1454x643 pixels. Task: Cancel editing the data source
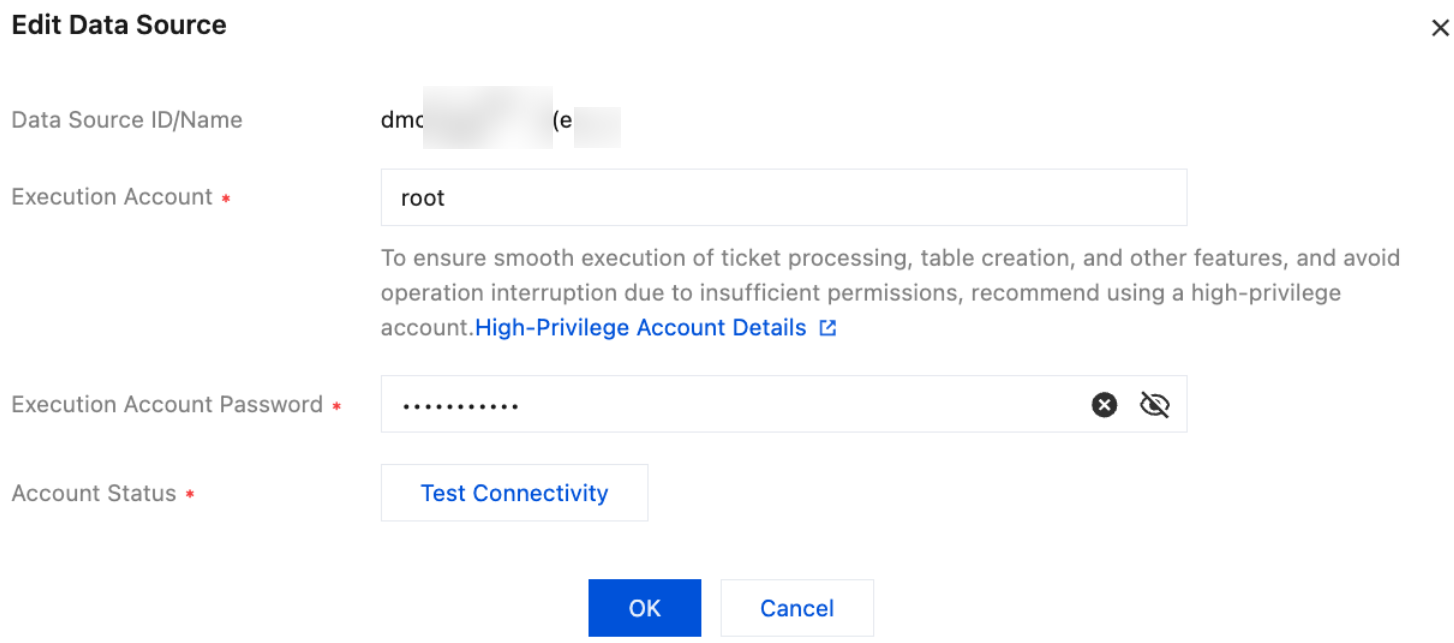pos(797,608)
